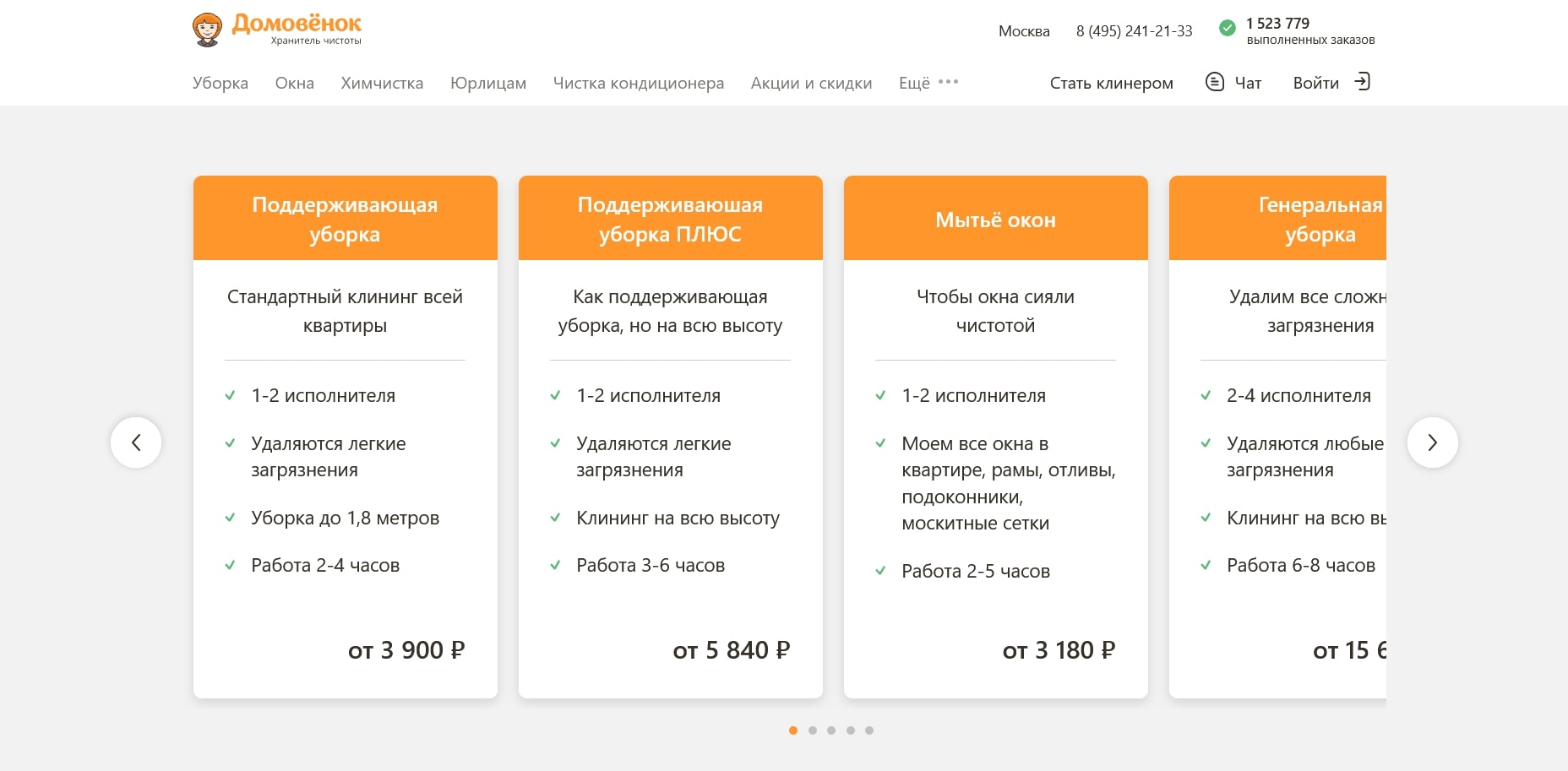Open the chat bubble icon
The image size is (1568, 771).
pyautogui.click(x=1214, y=82)
